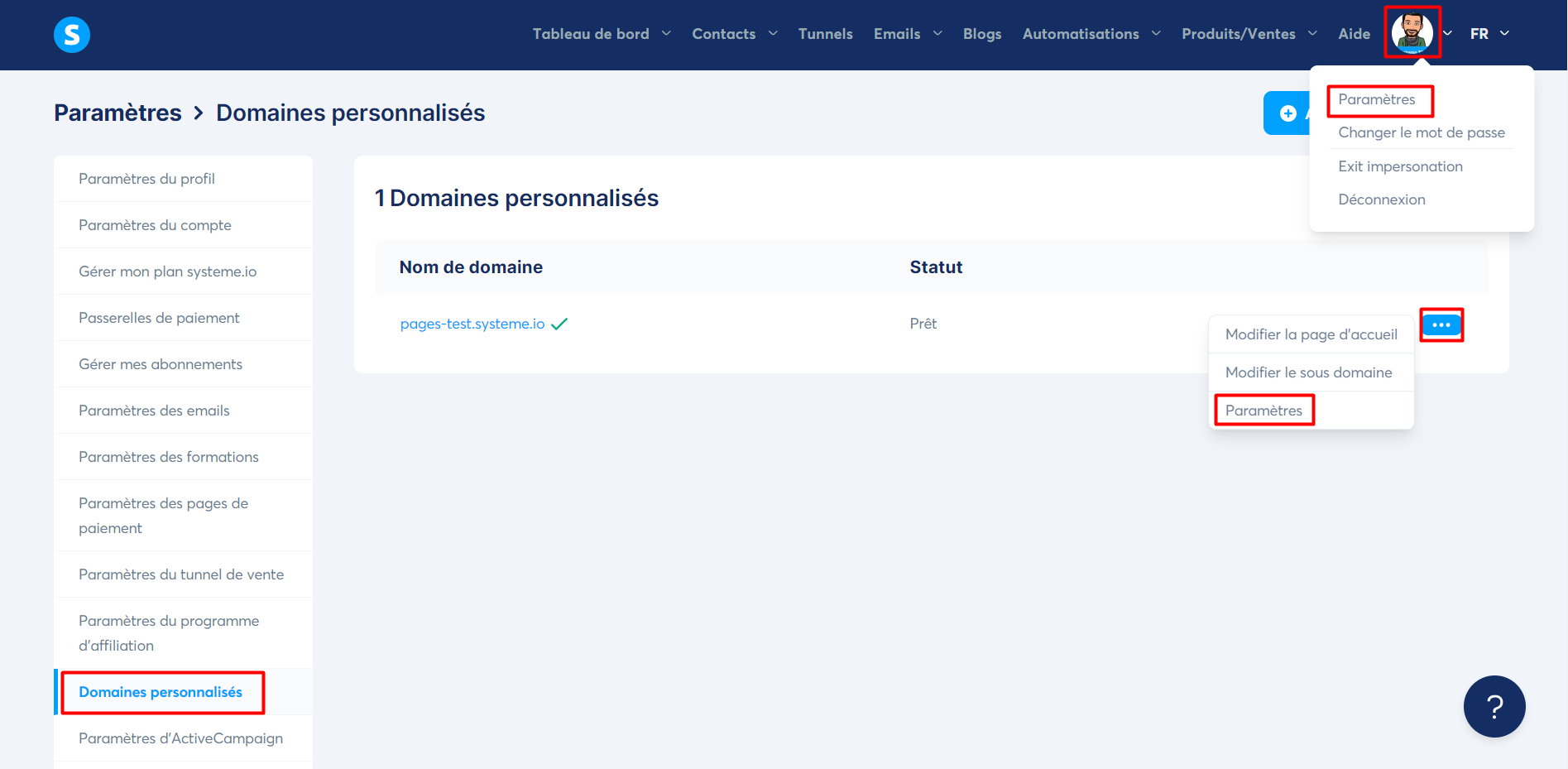1568x769 pixels.
Task: Open the Emails menu
Action: point(897,33)
